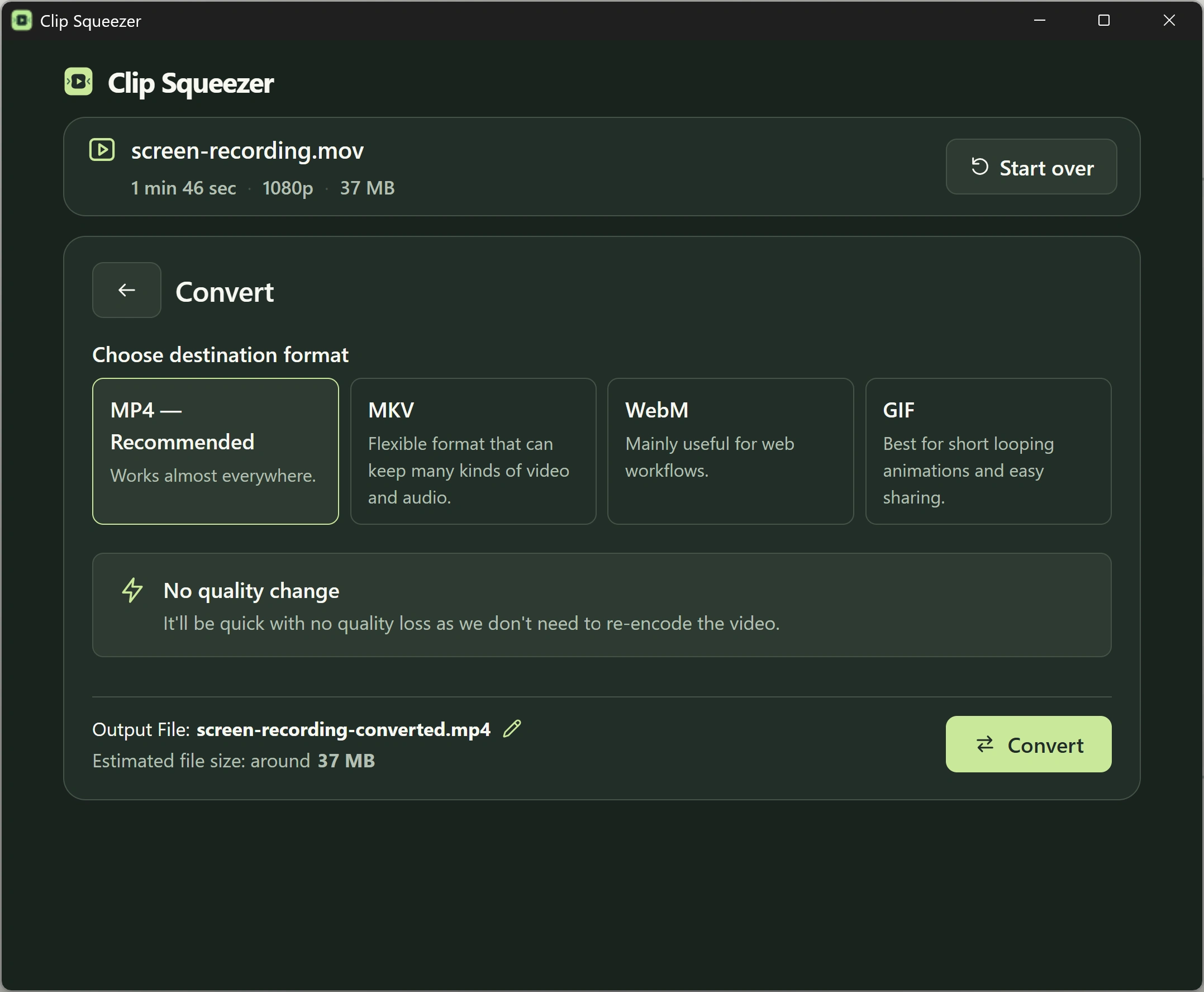Click the 'Convert' section heading
The width and height of the screenshot is (1204, 992).
click(225, 292)
